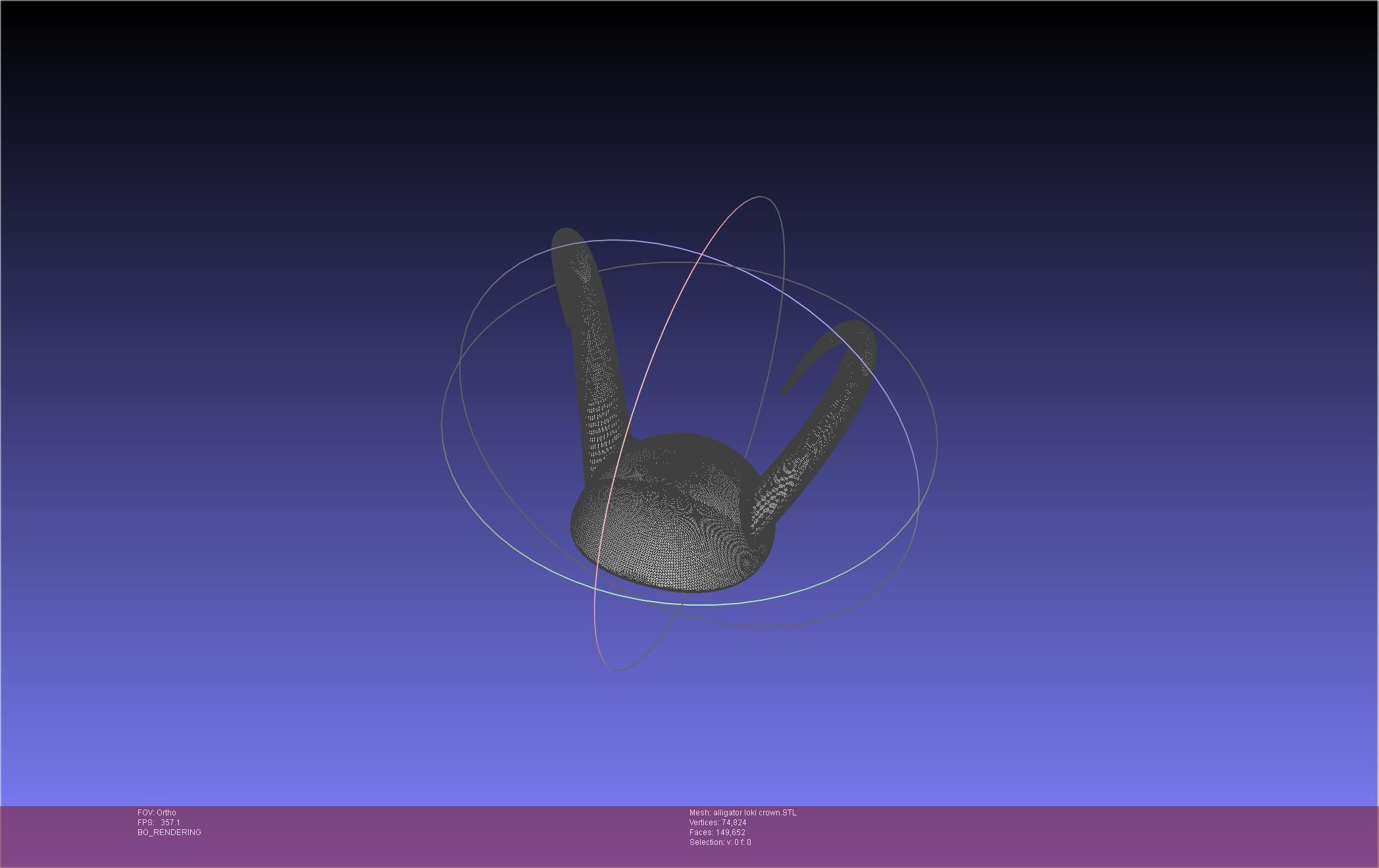Image resolution: width=1379 pixels, height=868 pixels.
Task: Click the FPS readout text
Action: pyautogui.click(x=159, y=823)
